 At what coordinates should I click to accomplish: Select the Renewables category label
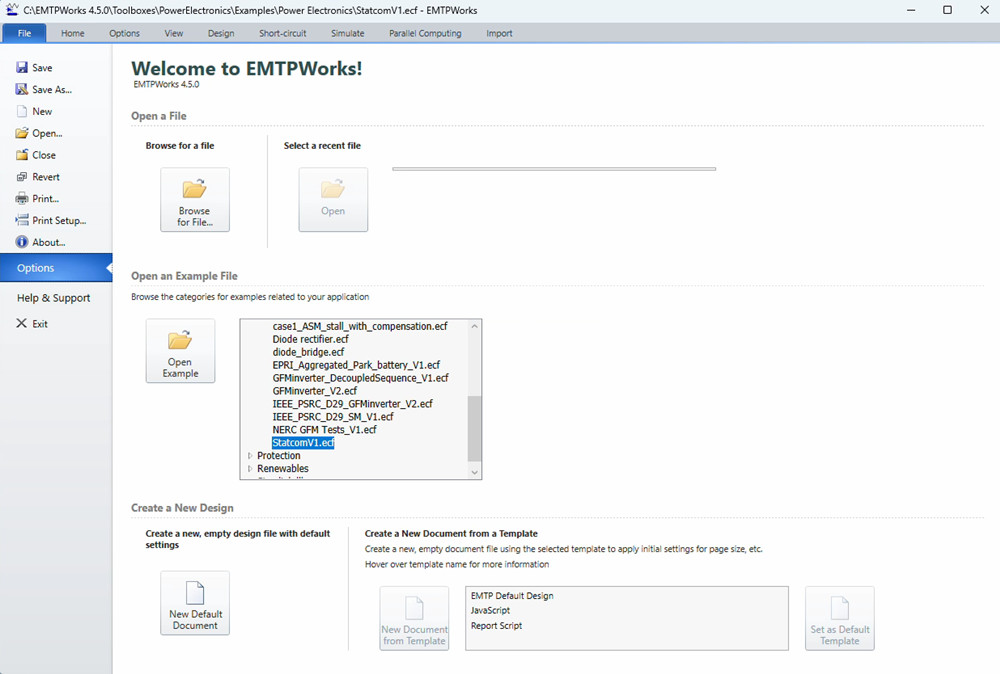pyautogui.click(x=283, y=468)
